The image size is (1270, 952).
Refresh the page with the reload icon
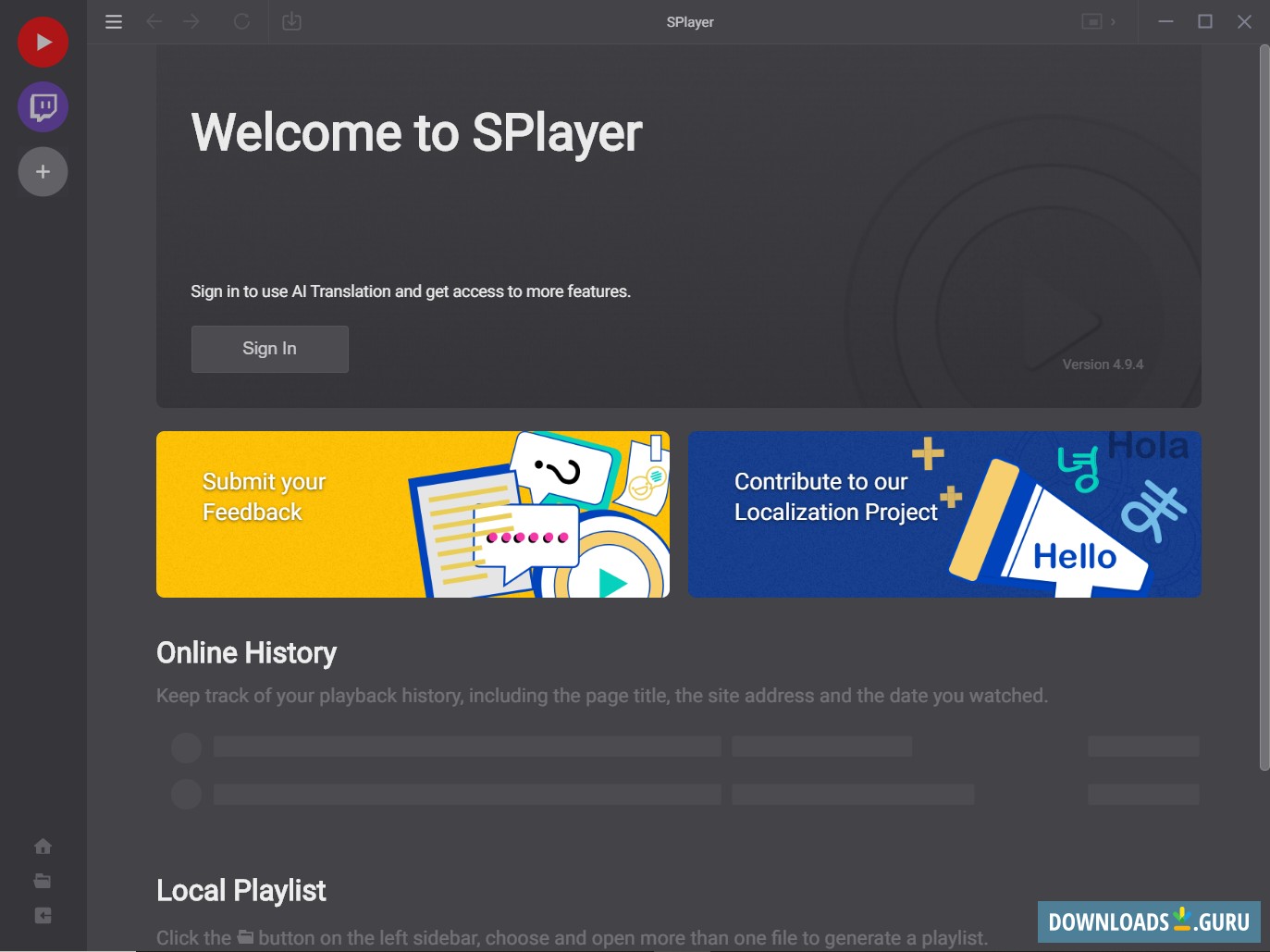(x=241, y=21)
